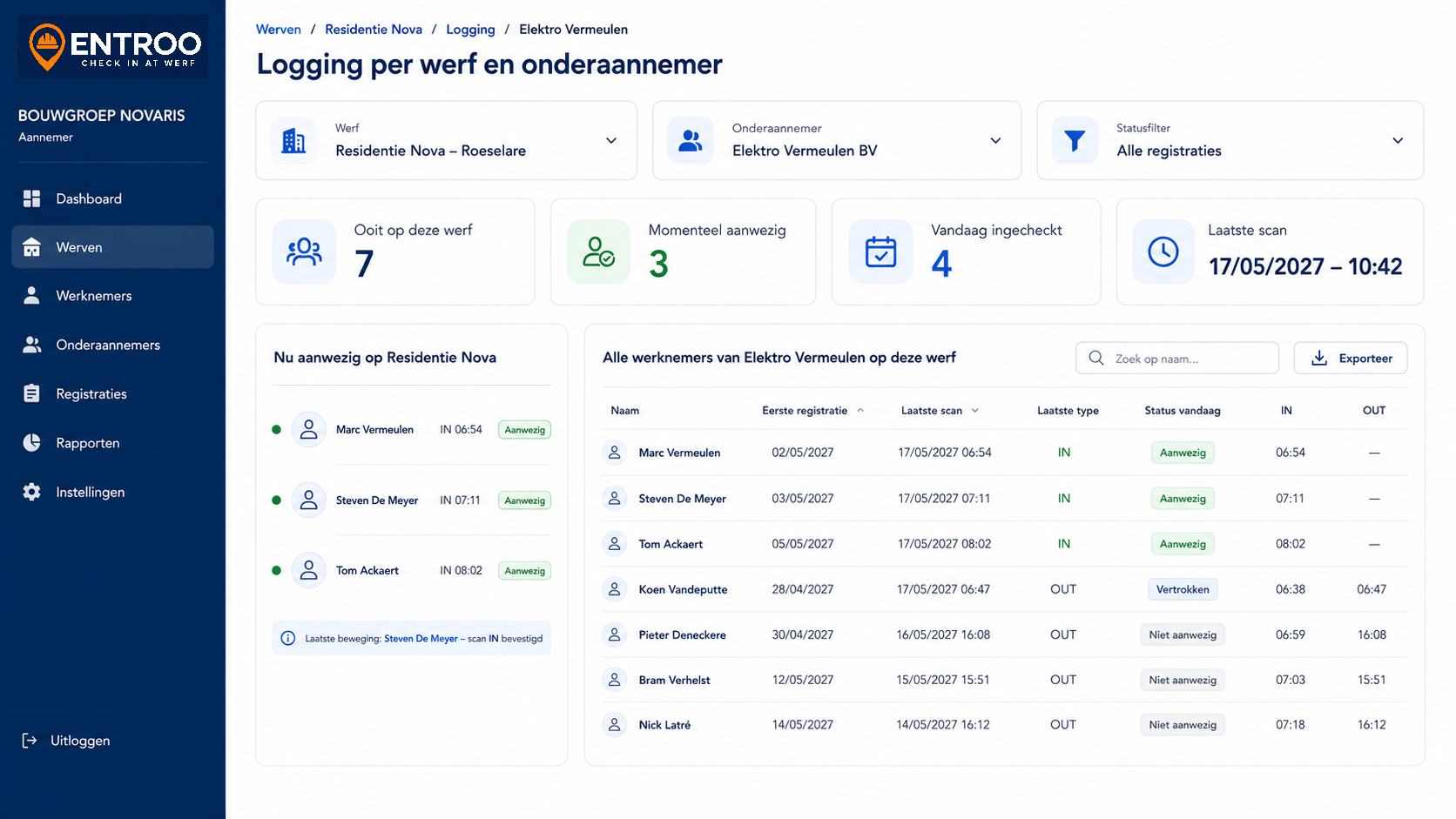
Task: Click 'Aanwezig' badge in Marc Vermeulen table row
Action: click(1183, 453)
